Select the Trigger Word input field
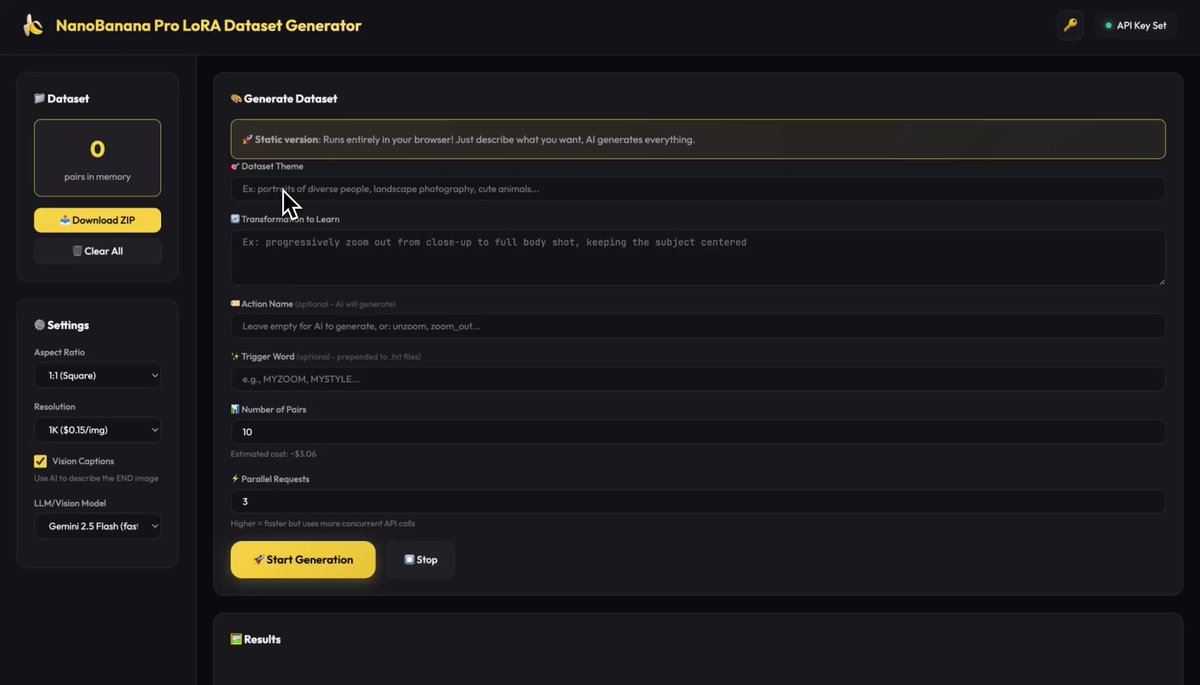This screenshot has height=685, width=1200. point(698,379)
